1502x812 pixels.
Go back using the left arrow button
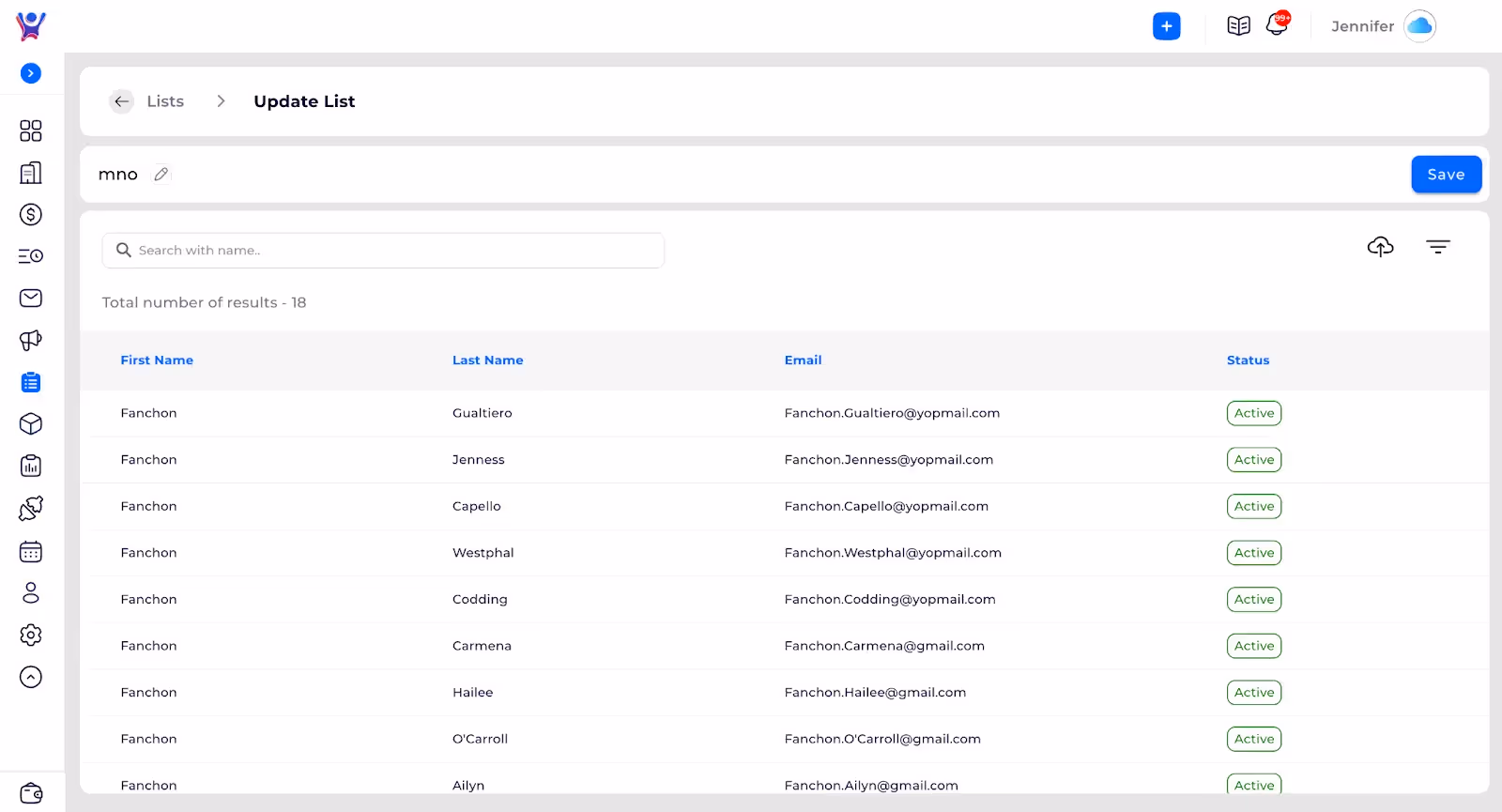point(122,101)
